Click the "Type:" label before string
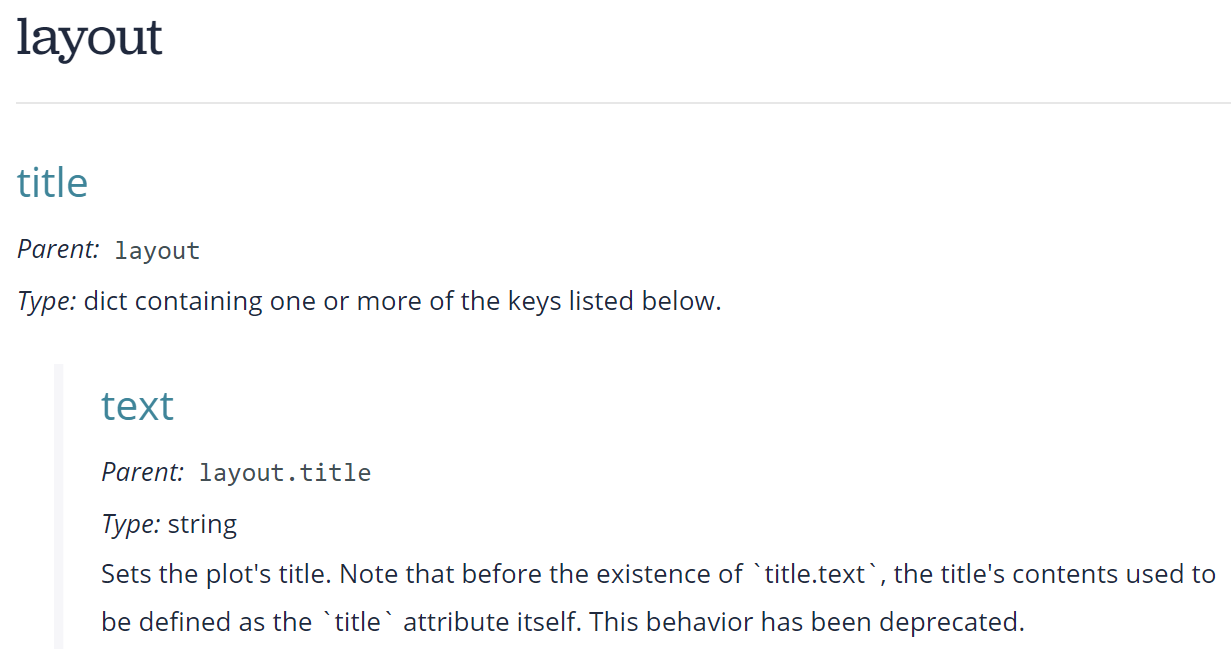 130,523
